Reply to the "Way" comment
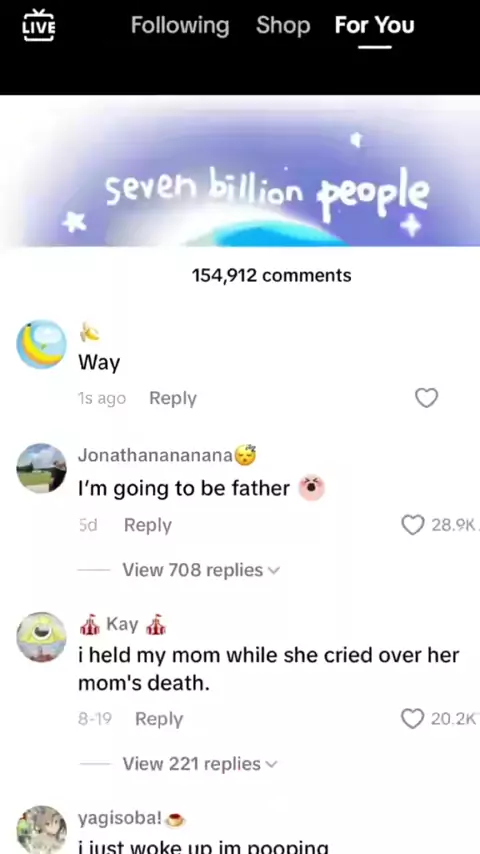 point(173,398)
